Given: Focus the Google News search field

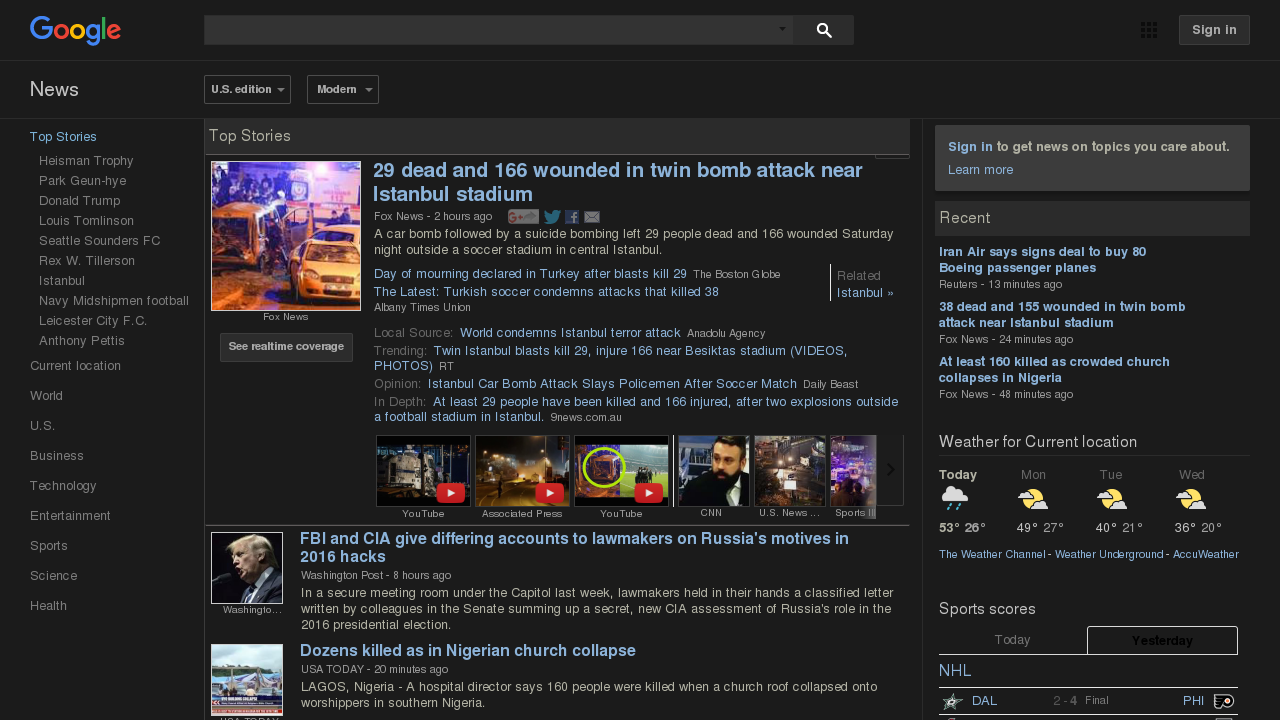Looking at the screenshot, I should point(499,30).
